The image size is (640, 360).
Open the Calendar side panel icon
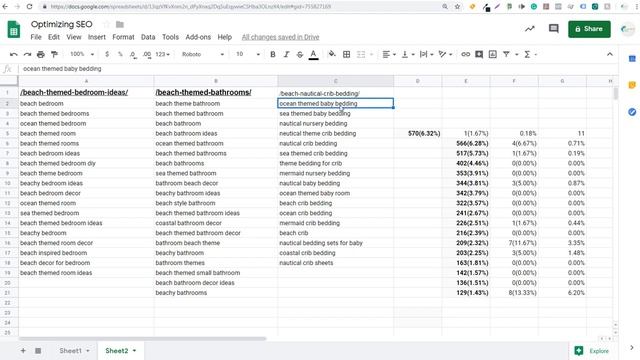pos(632,59)
